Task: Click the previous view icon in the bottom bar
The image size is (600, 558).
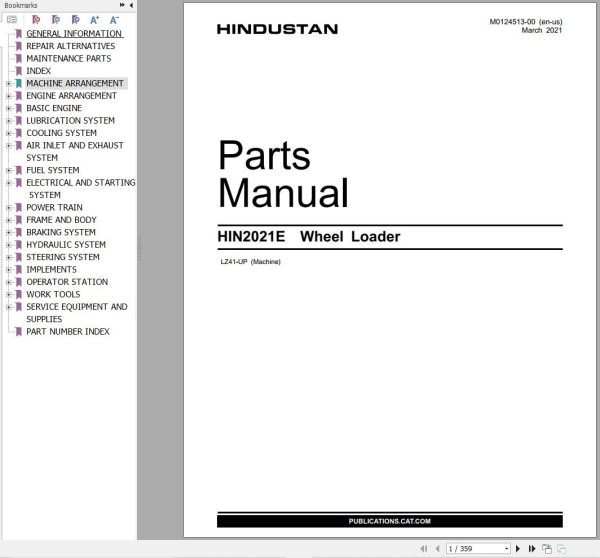Action: (547, 548)
